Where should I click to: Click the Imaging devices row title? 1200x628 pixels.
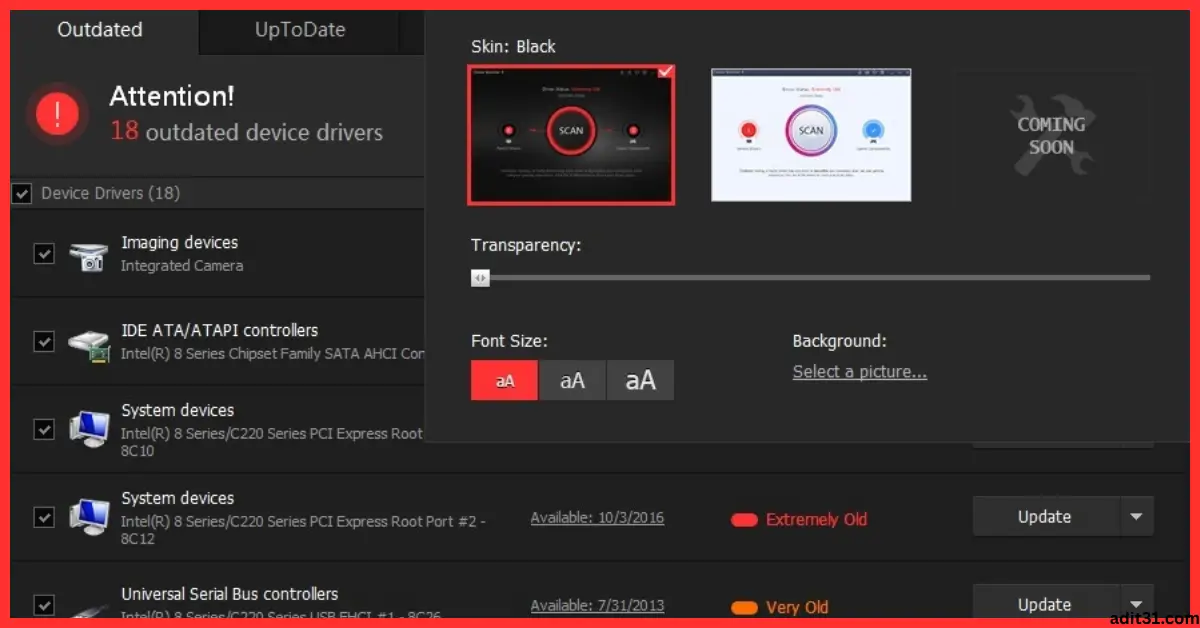[180, 242]
